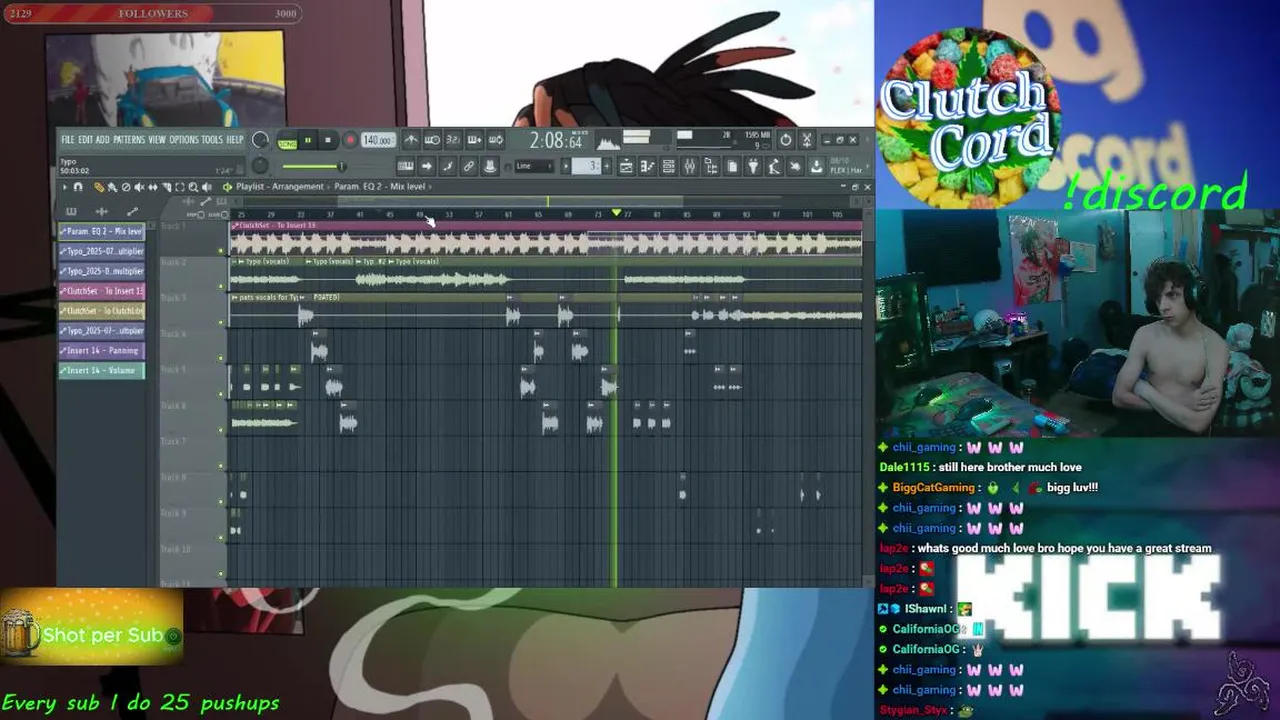Toggle the playlist magnet snap icon
Image resolution: width=1280 pixels, height=720 pixels.
coord(78,187)
